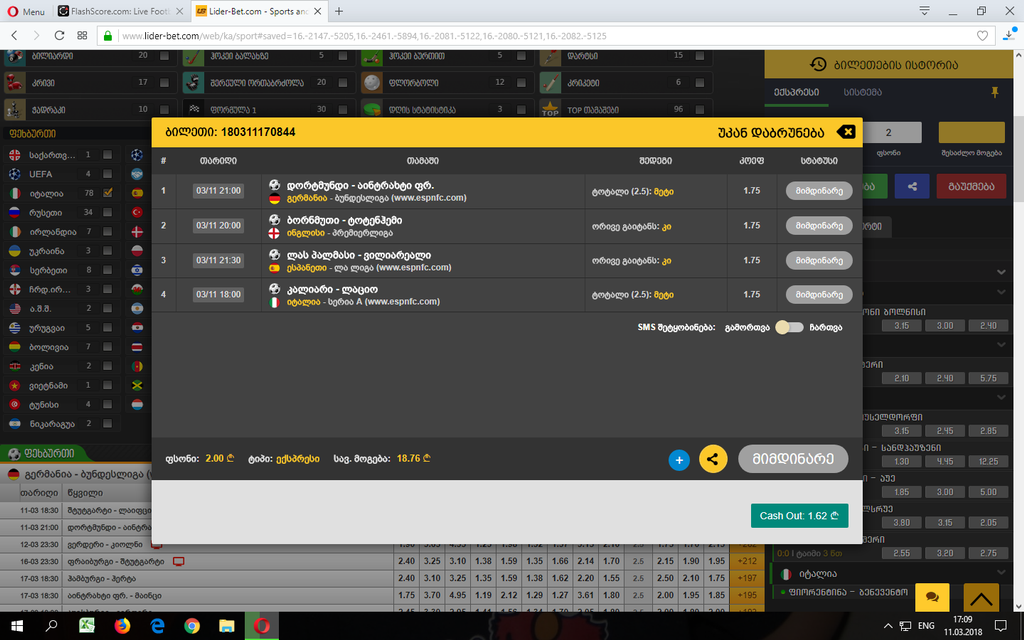Click the yellow share button in the ticket footer
Screen dimensions: 1024x640
(712, 459)
